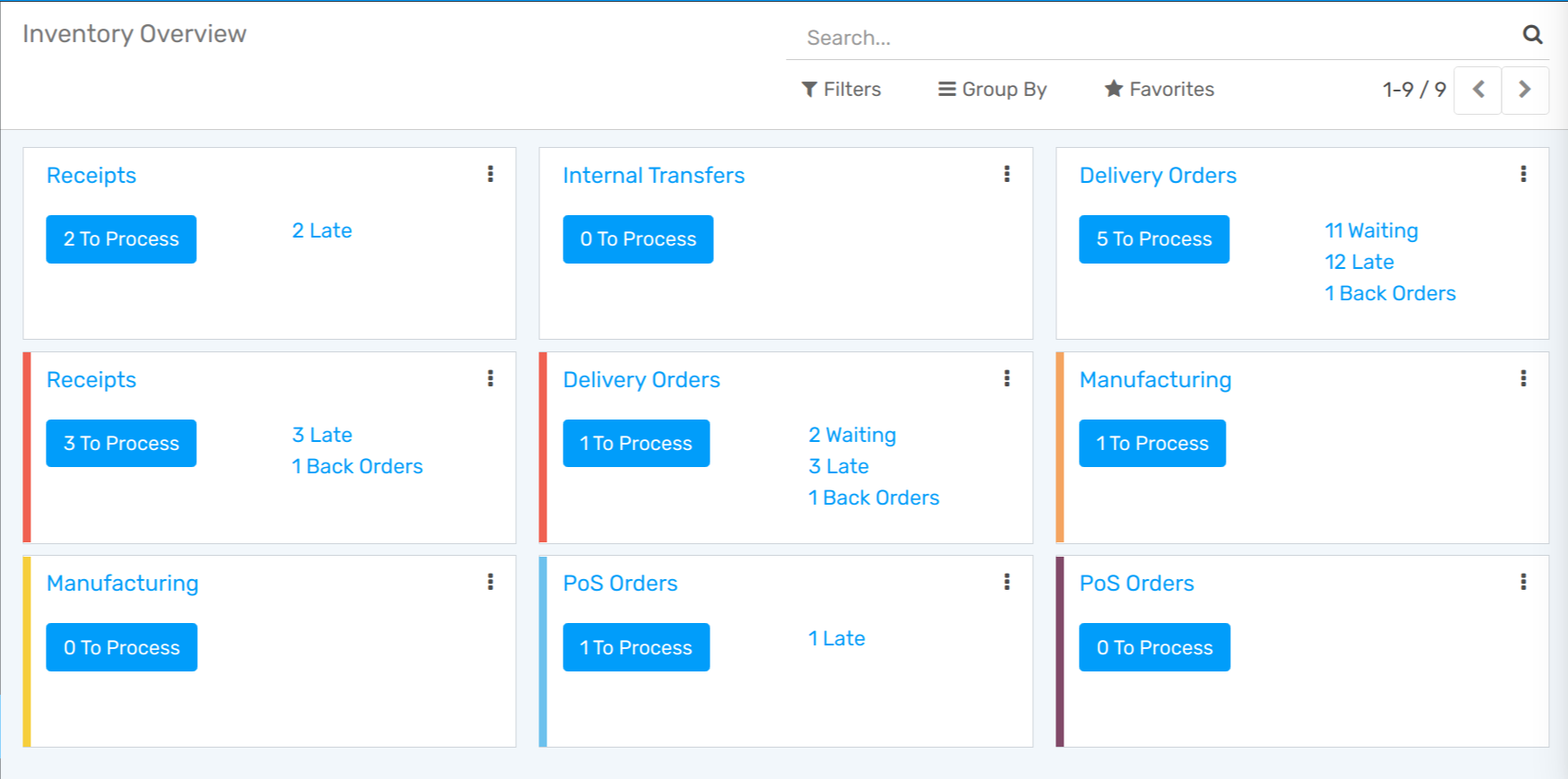The width and height of the screenshot is (1568, 779).
Task: Click the 5 To Process button
Action: [1154, 239]
